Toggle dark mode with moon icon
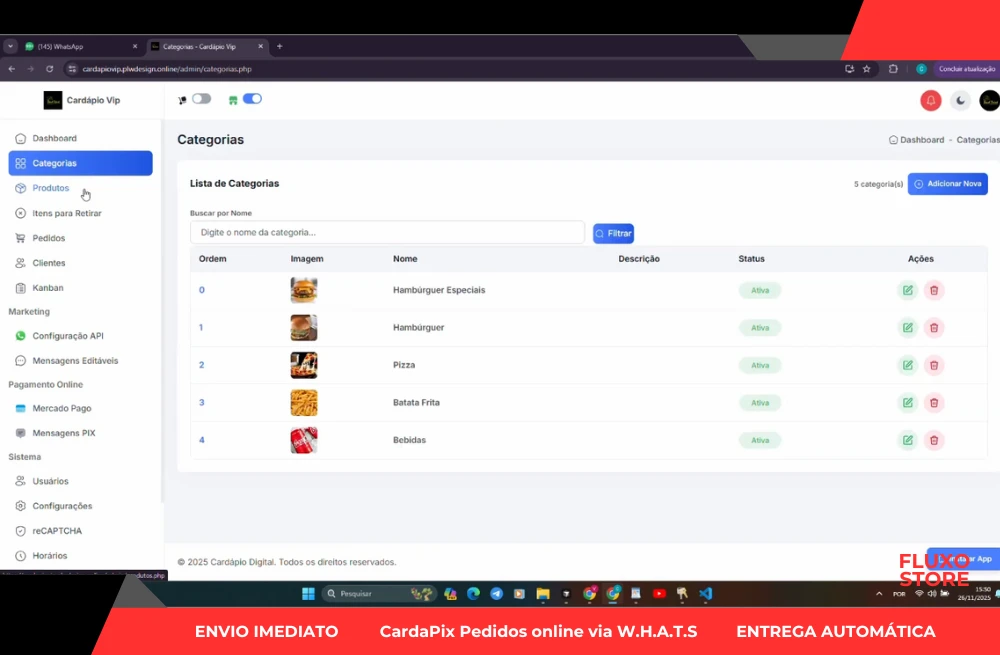Viewport: 1000px width, 655px height. coord(960,100)
